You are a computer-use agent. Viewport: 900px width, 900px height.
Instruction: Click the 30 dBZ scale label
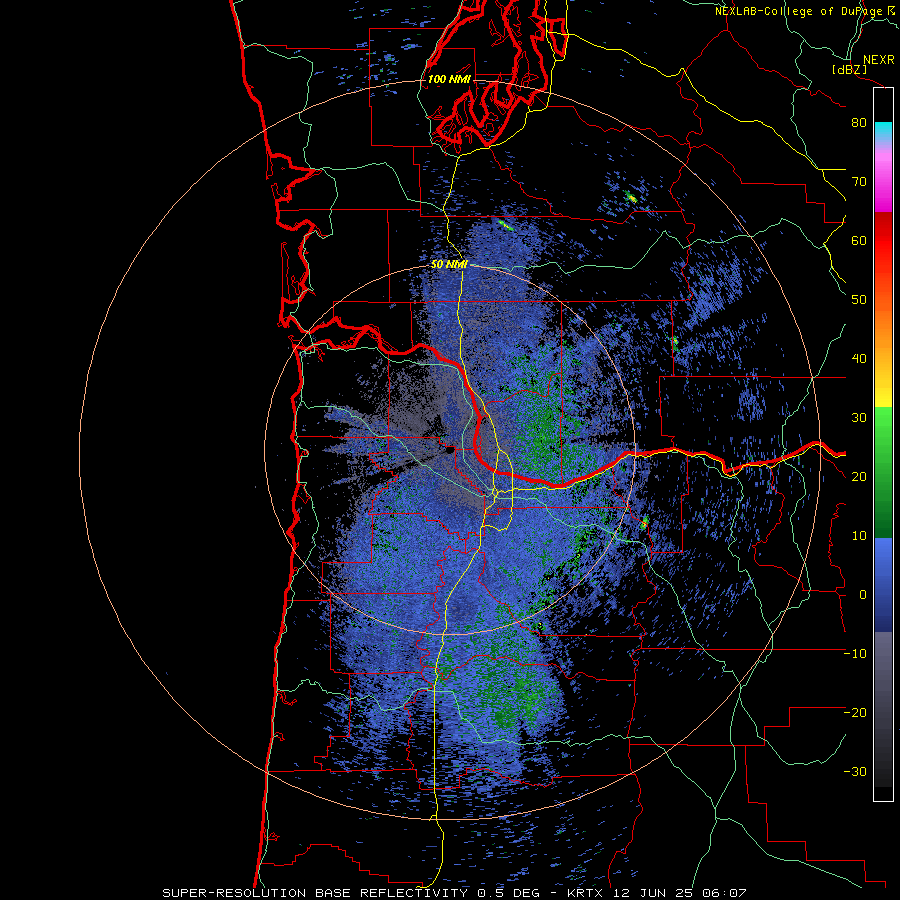tap(859, 418)
